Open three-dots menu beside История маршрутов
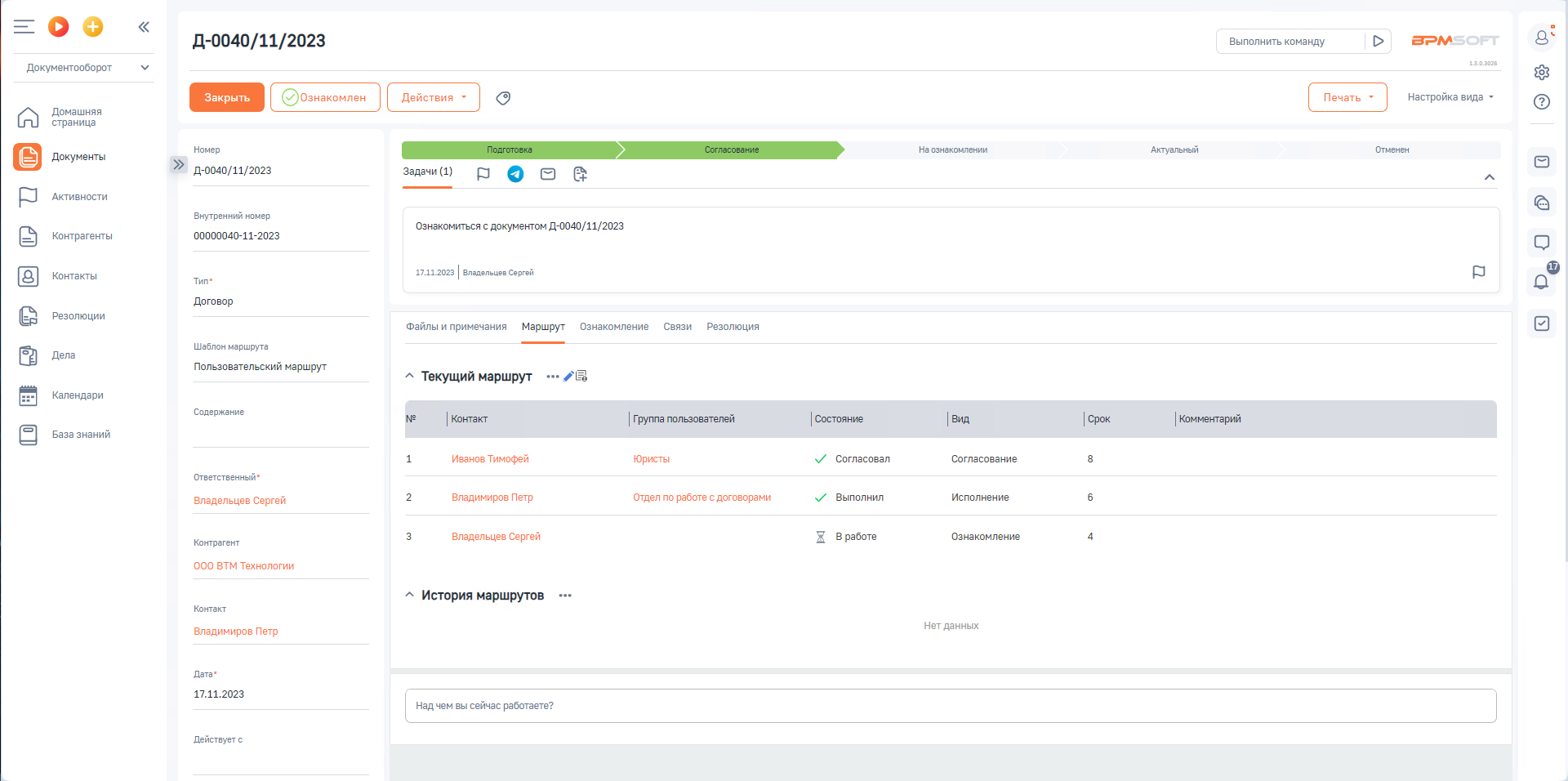1568x781 pixels. (565, 596)
